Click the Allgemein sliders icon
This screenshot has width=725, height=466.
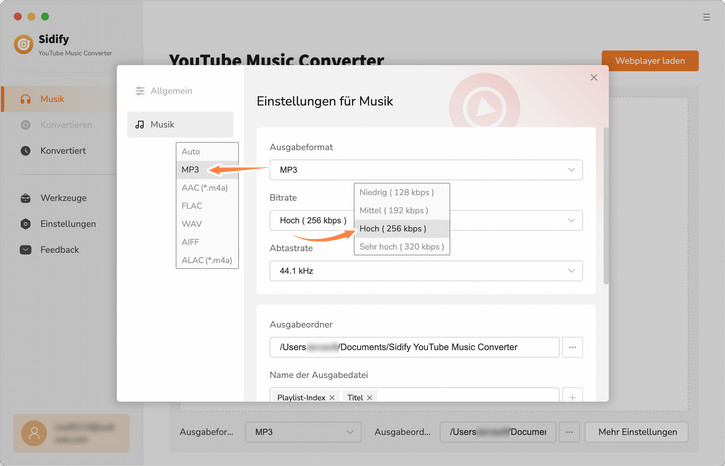pyautogui.click(x=140, y=91)
